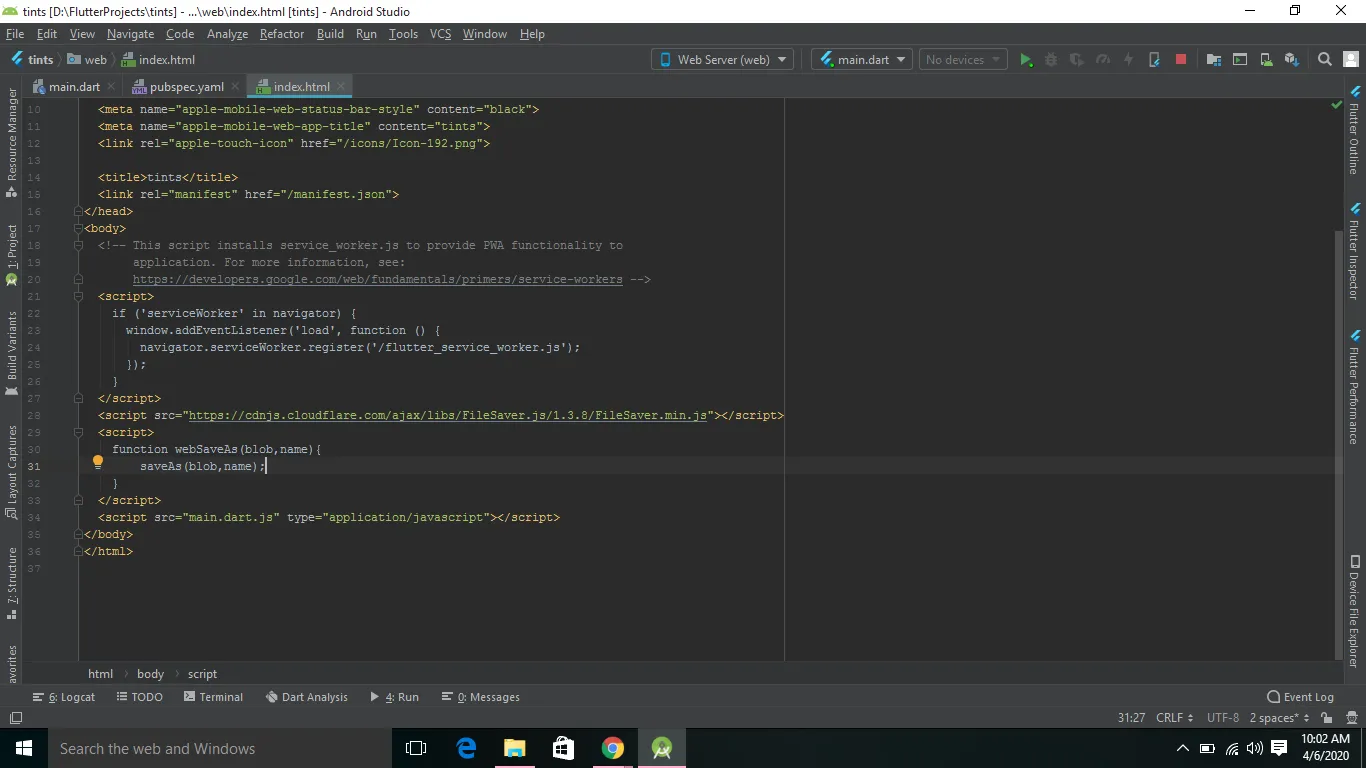Open the Dart Analysis tool window

[307, 697]
